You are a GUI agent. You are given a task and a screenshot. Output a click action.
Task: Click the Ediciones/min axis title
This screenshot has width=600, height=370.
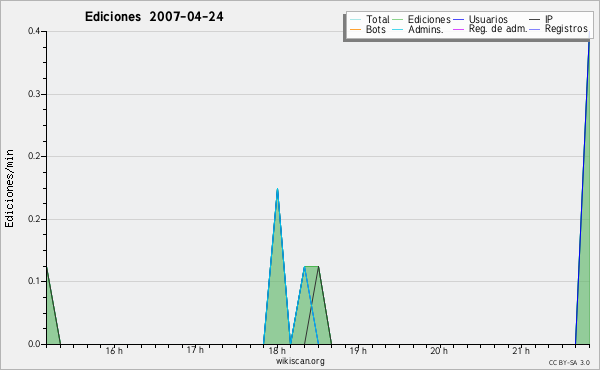(9, 188)
